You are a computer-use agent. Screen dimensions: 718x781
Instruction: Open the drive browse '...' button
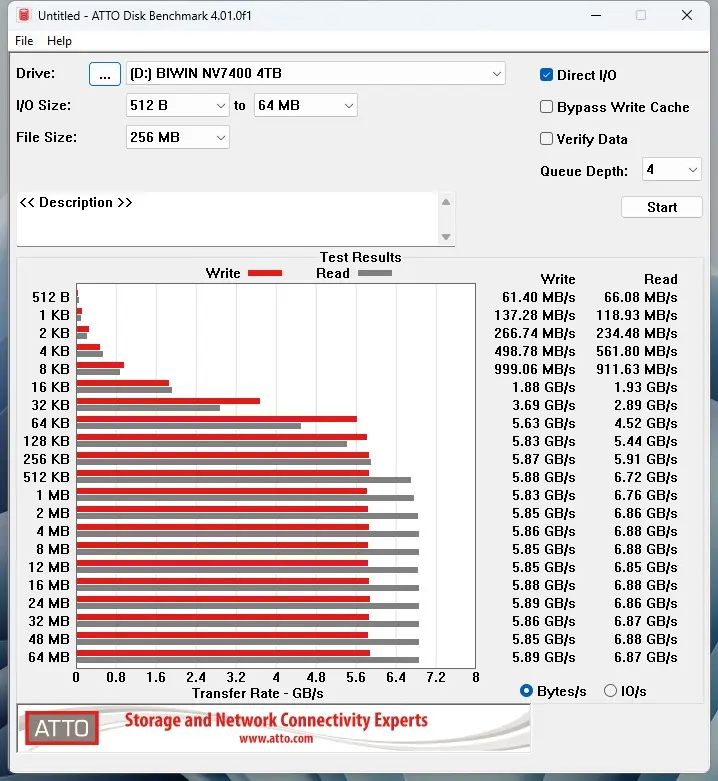[x=104, y=74]
